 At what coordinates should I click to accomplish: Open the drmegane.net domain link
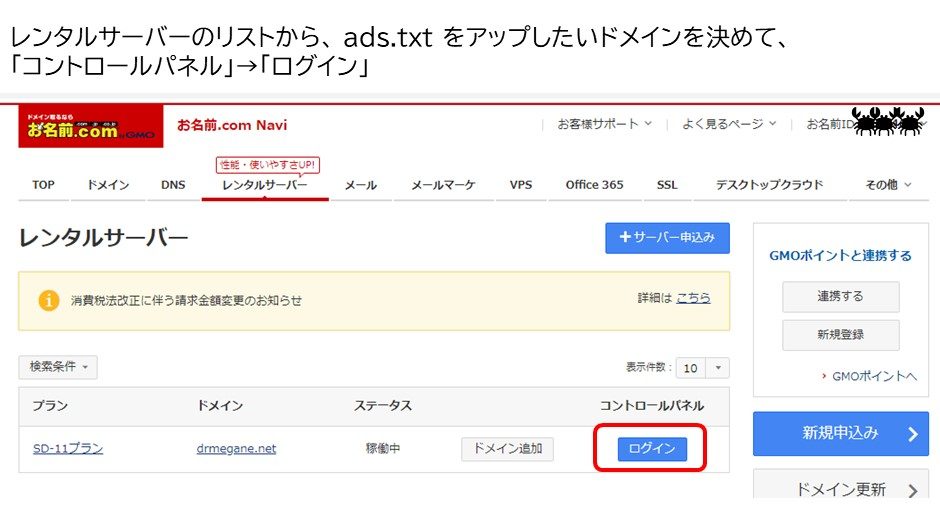coord(236,448)
